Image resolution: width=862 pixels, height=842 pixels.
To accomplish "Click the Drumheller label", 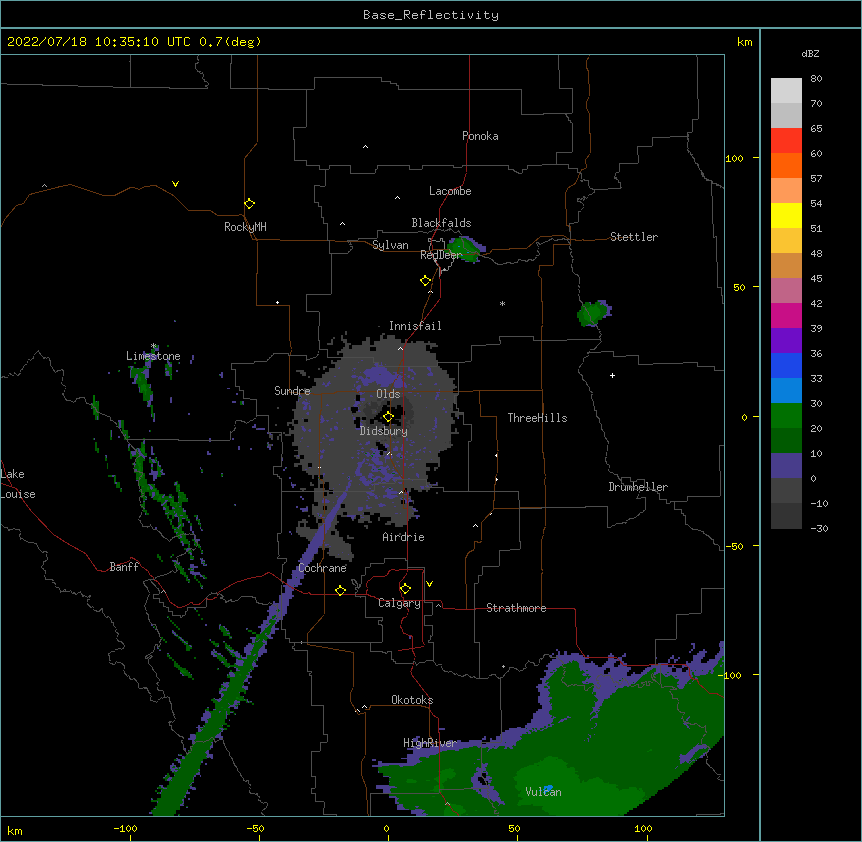I will click(x=638, y=487).
